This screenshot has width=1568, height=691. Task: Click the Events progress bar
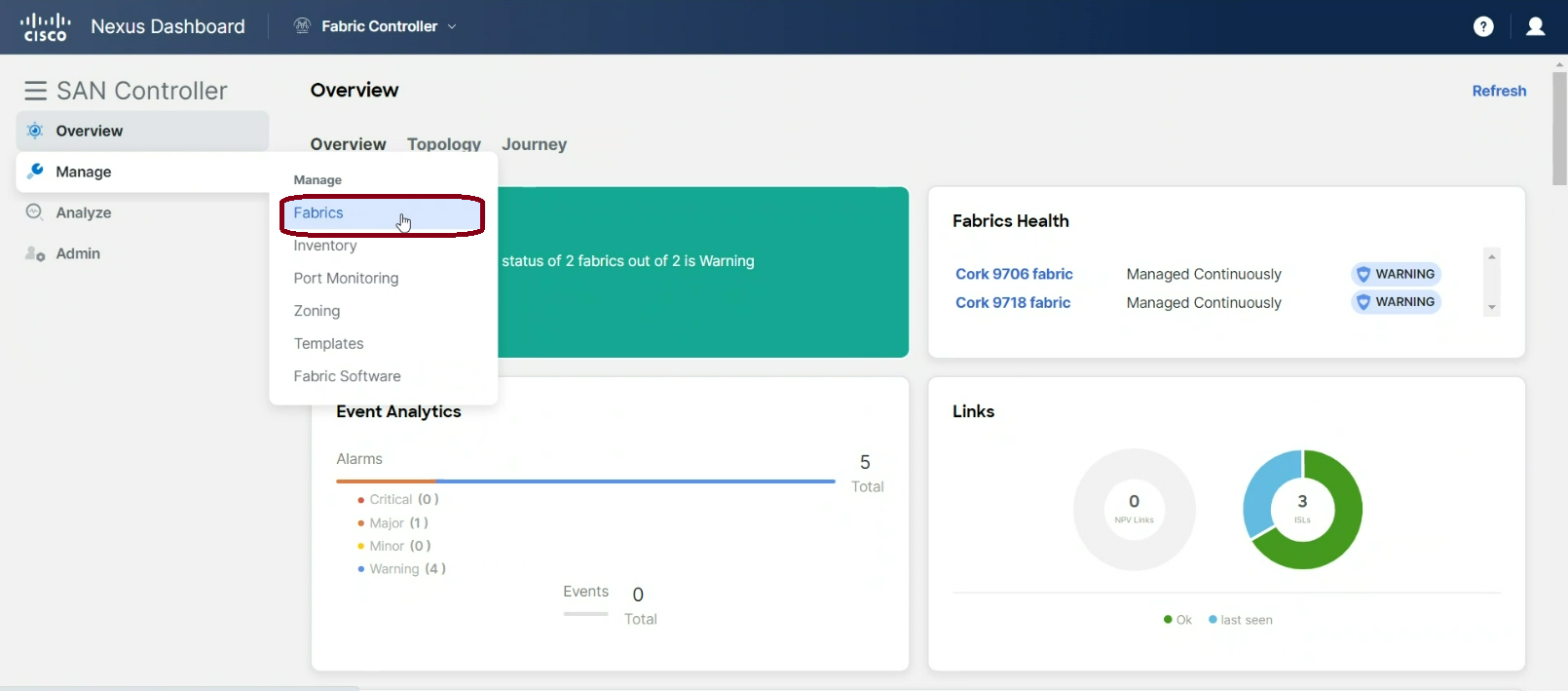[585, 614]
